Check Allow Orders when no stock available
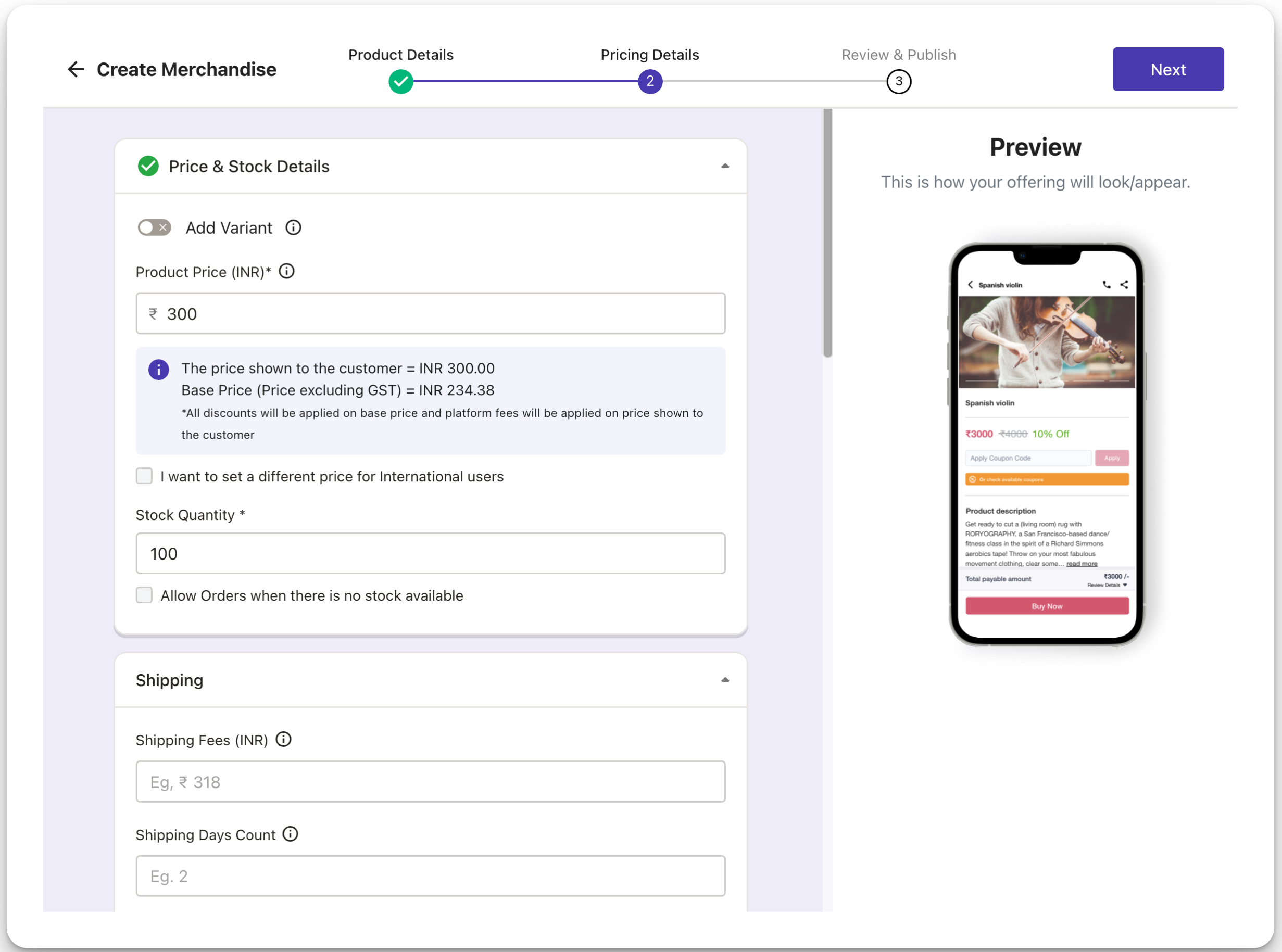 (x=144, y=595)
